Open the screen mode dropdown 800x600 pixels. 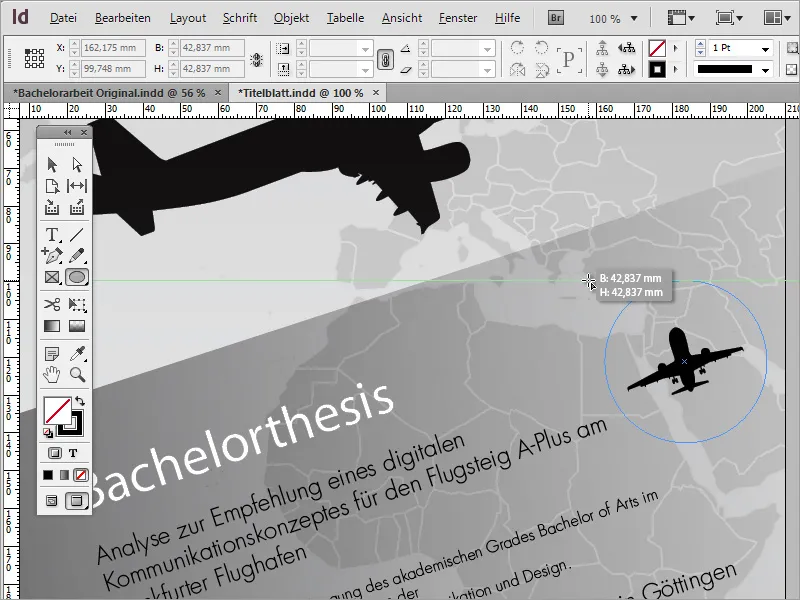click(729, 18)
